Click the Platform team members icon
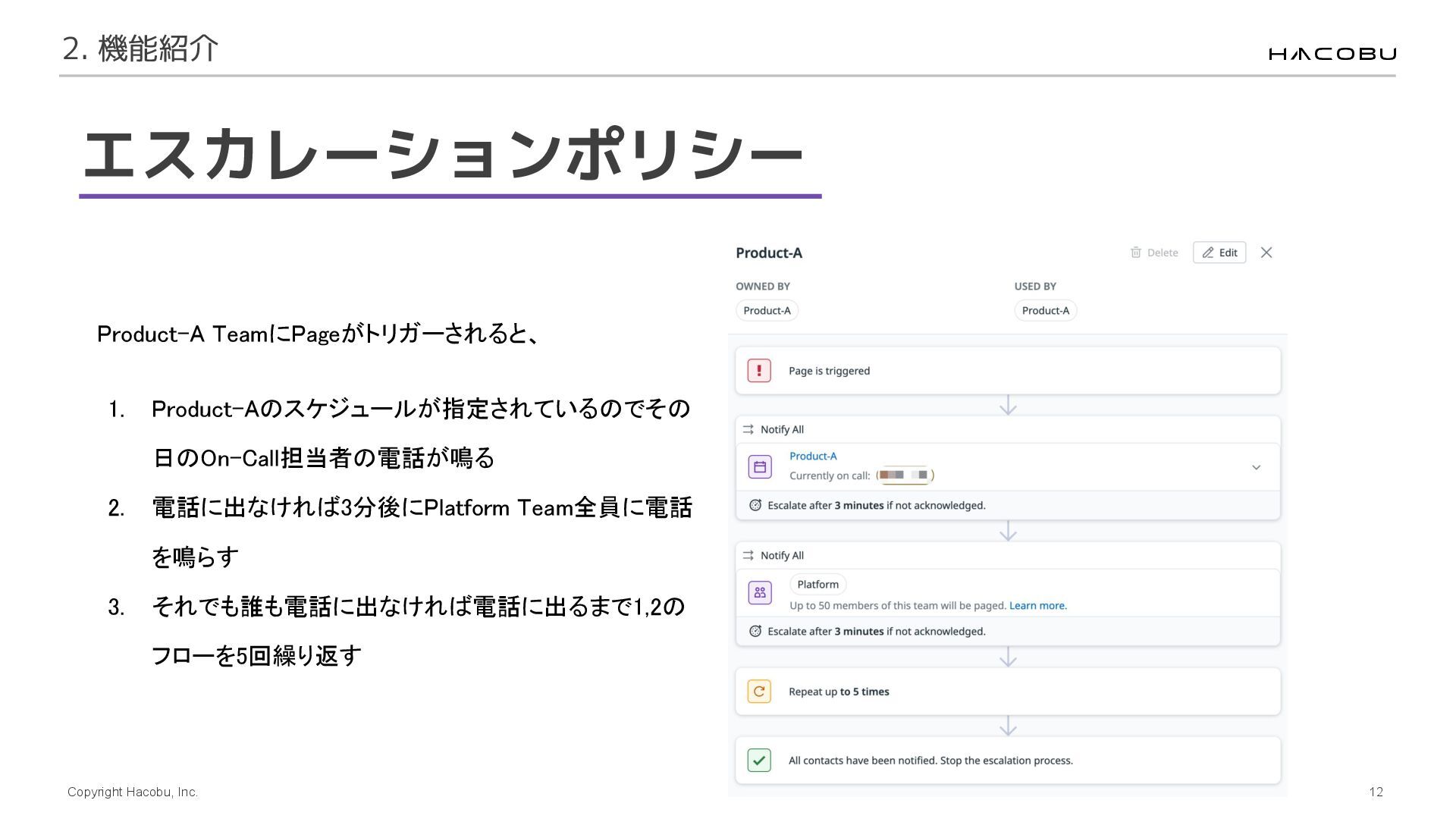Viewport: 1456px width, 819px height. click(x=760, y=592)
